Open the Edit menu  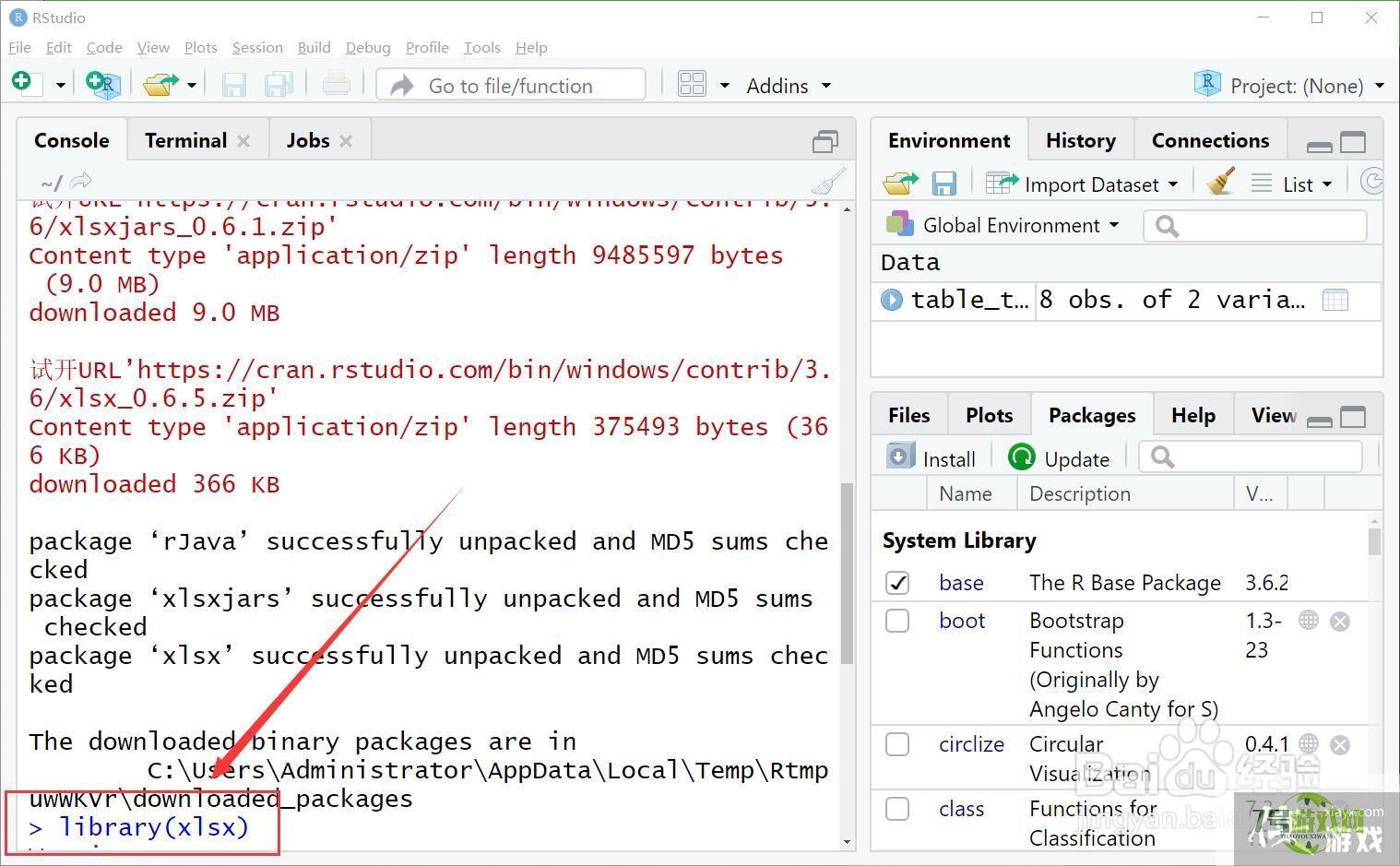point(58,47)
